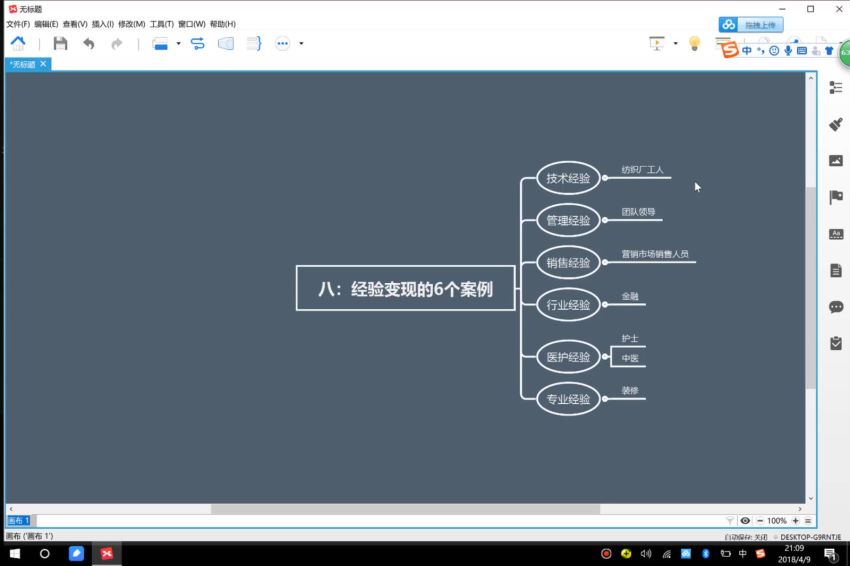This screenshot has width=850, height=566.
Task: Open presentation mode dropdown arrow
Action: click(x=675, y=43)
